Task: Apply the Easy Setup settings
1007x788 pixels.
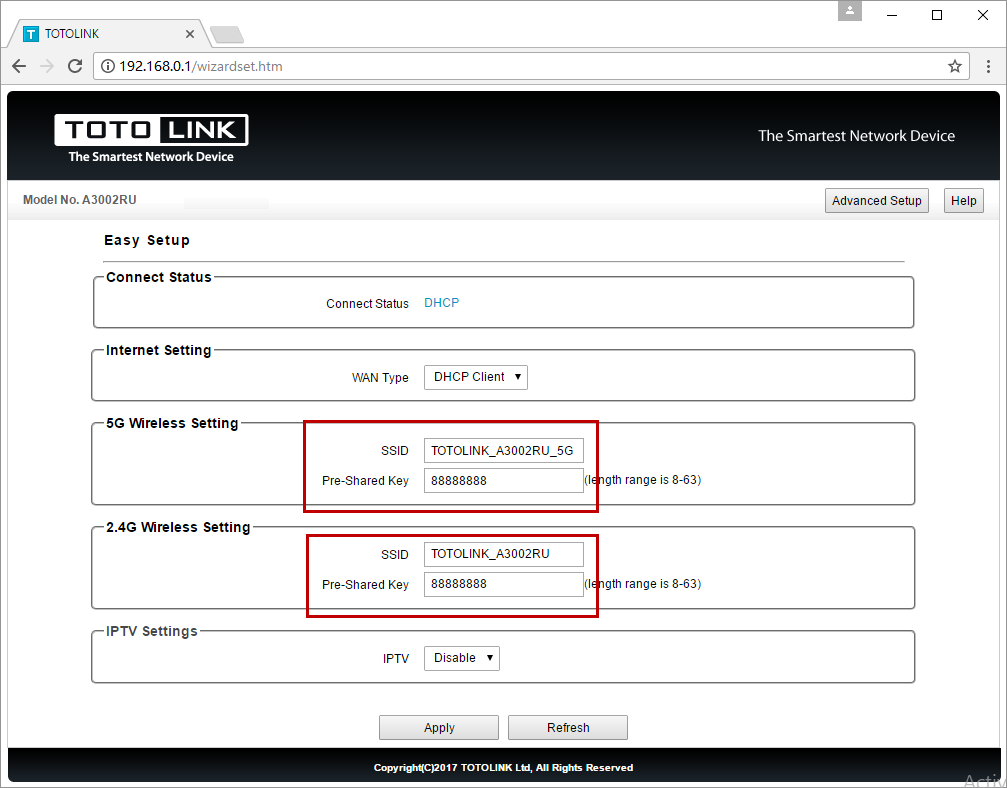Action: pyautogui.click(x=439, y=728)
